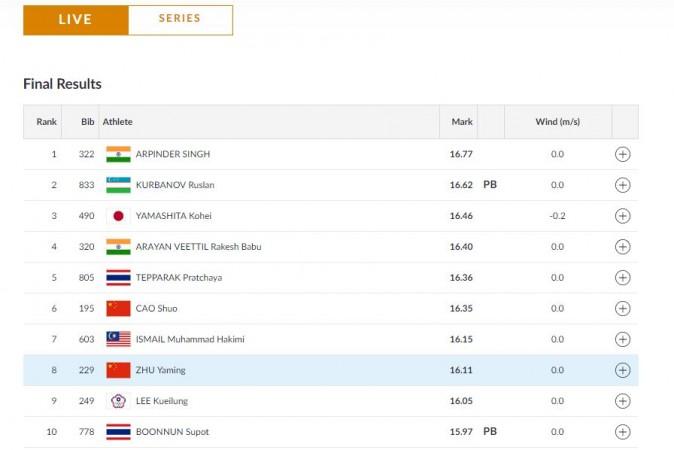This screenshot has height=450, width=674.
Task: Click Japan flag beside YAMASHITA Kohei
Action: tap(118, 216)
